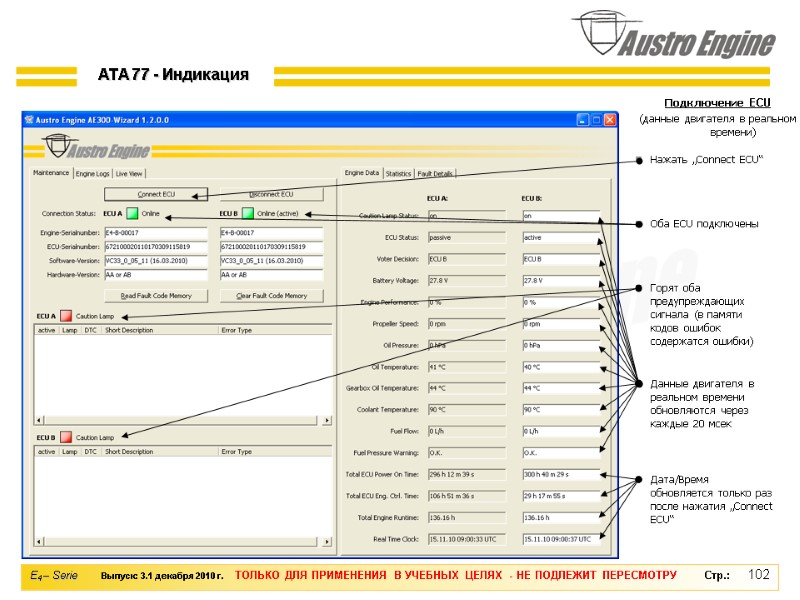Close the AE300-Wizard window
800x600 pixels.
(x=610, y=120)
